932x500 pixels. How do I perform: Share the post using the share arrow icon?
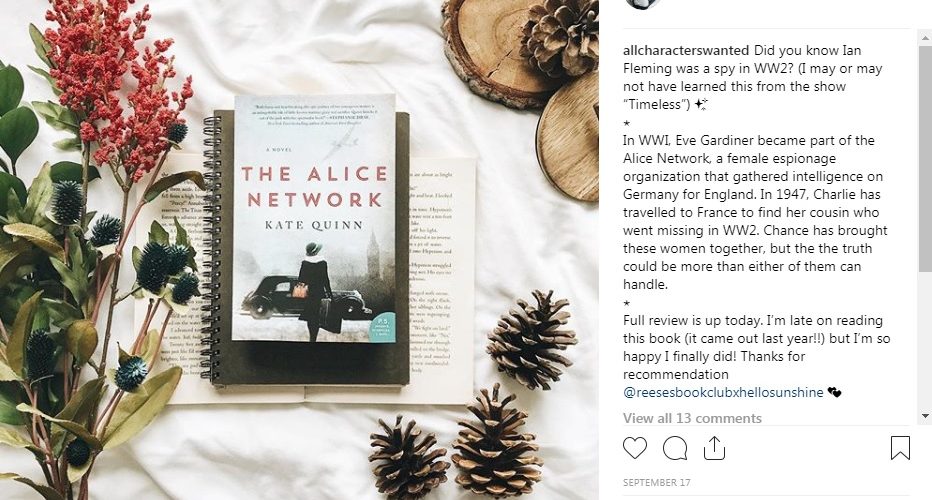714,448
